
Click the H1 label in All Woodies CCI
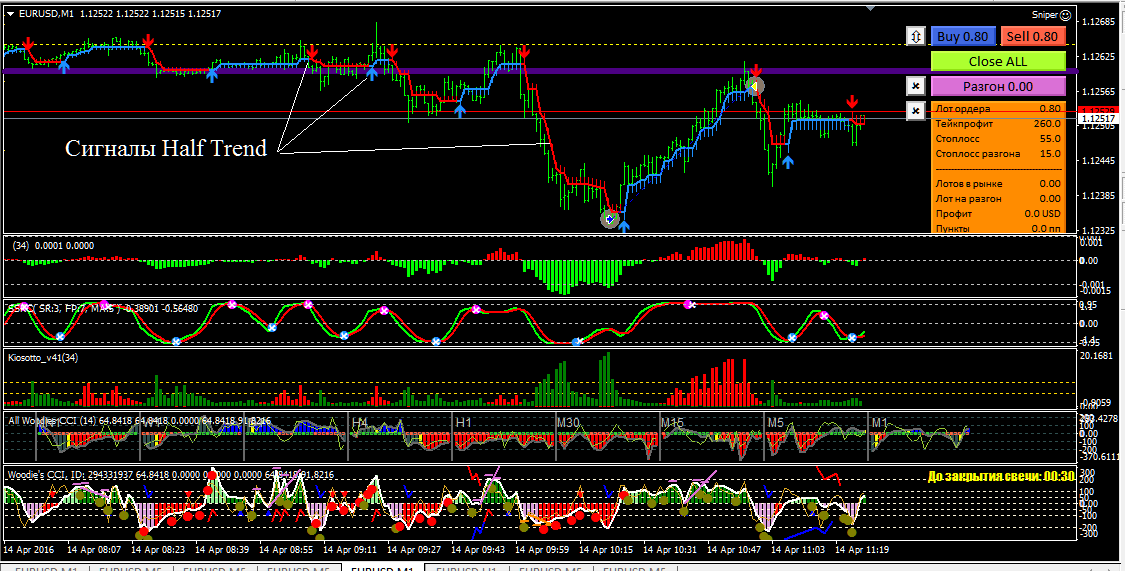[x=463, y=423]
